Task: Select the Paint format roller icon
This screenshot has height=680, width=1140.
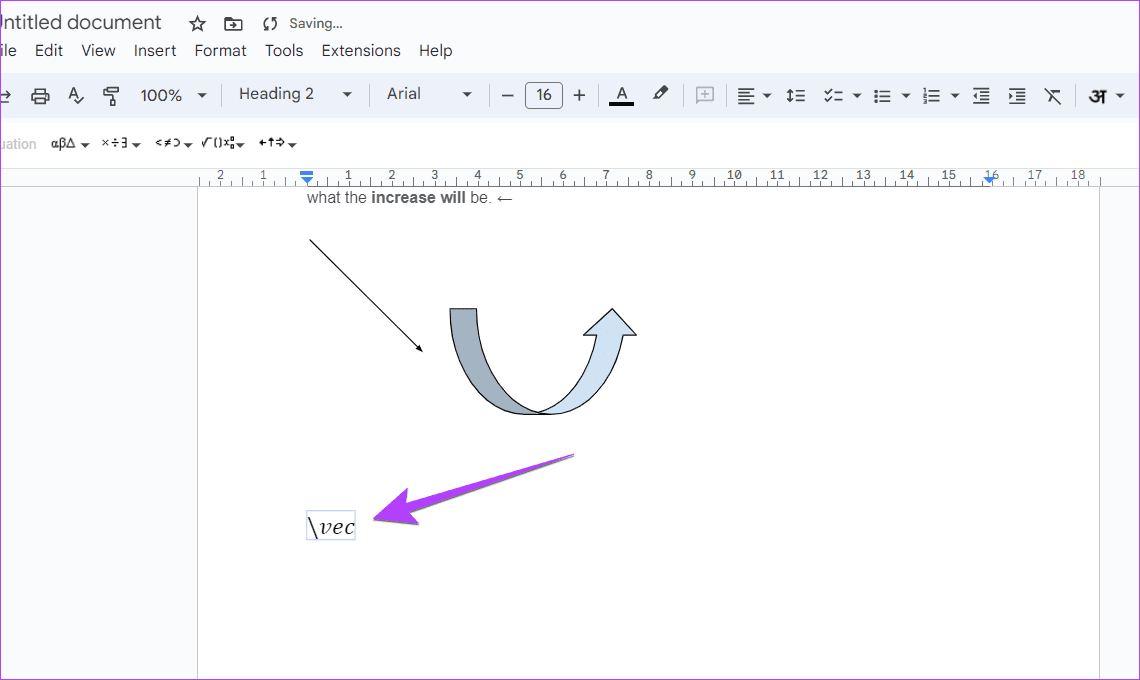Action: point(111,95)
